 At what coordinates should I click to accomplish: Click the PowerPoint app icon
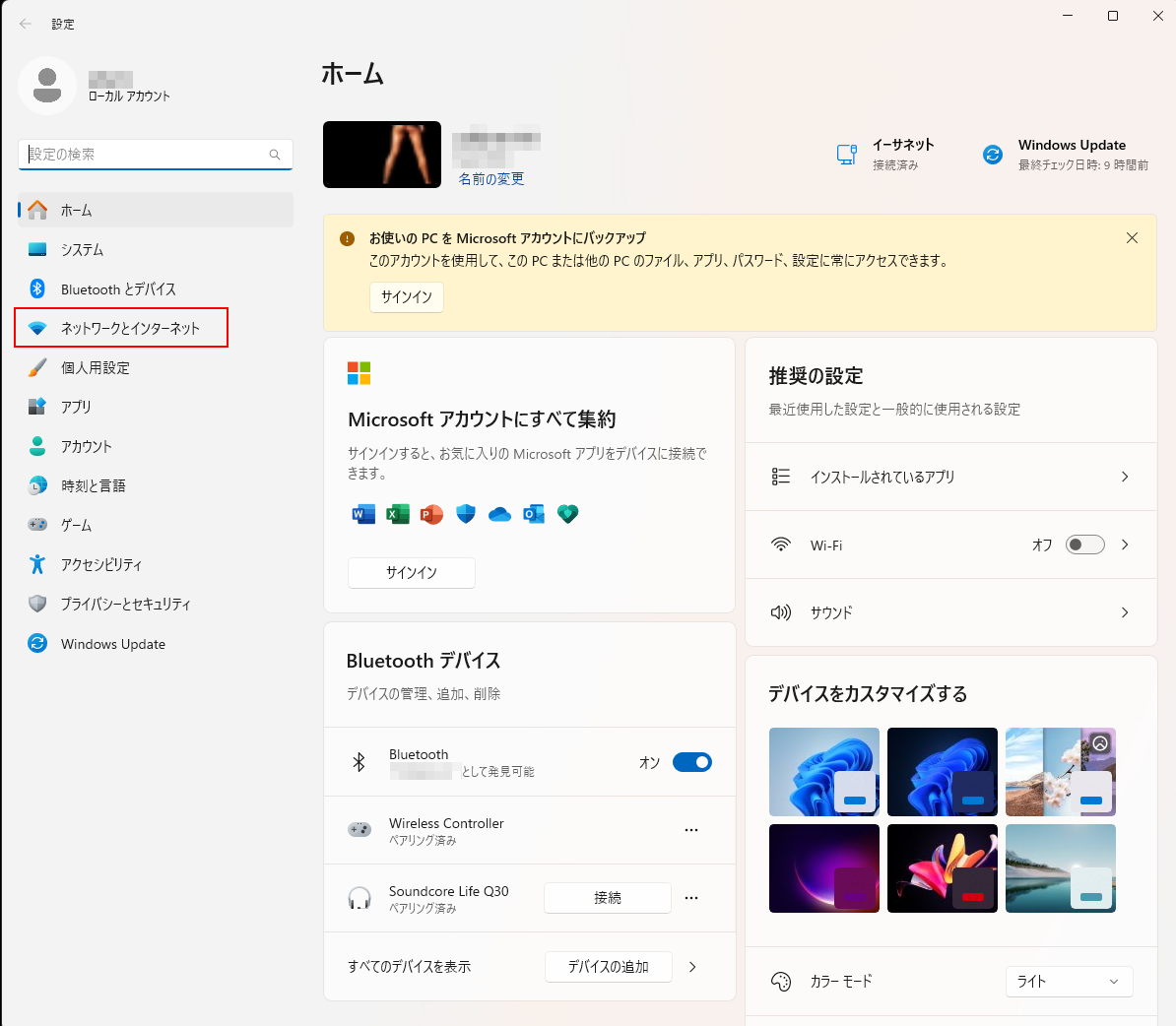click(431, 514)
